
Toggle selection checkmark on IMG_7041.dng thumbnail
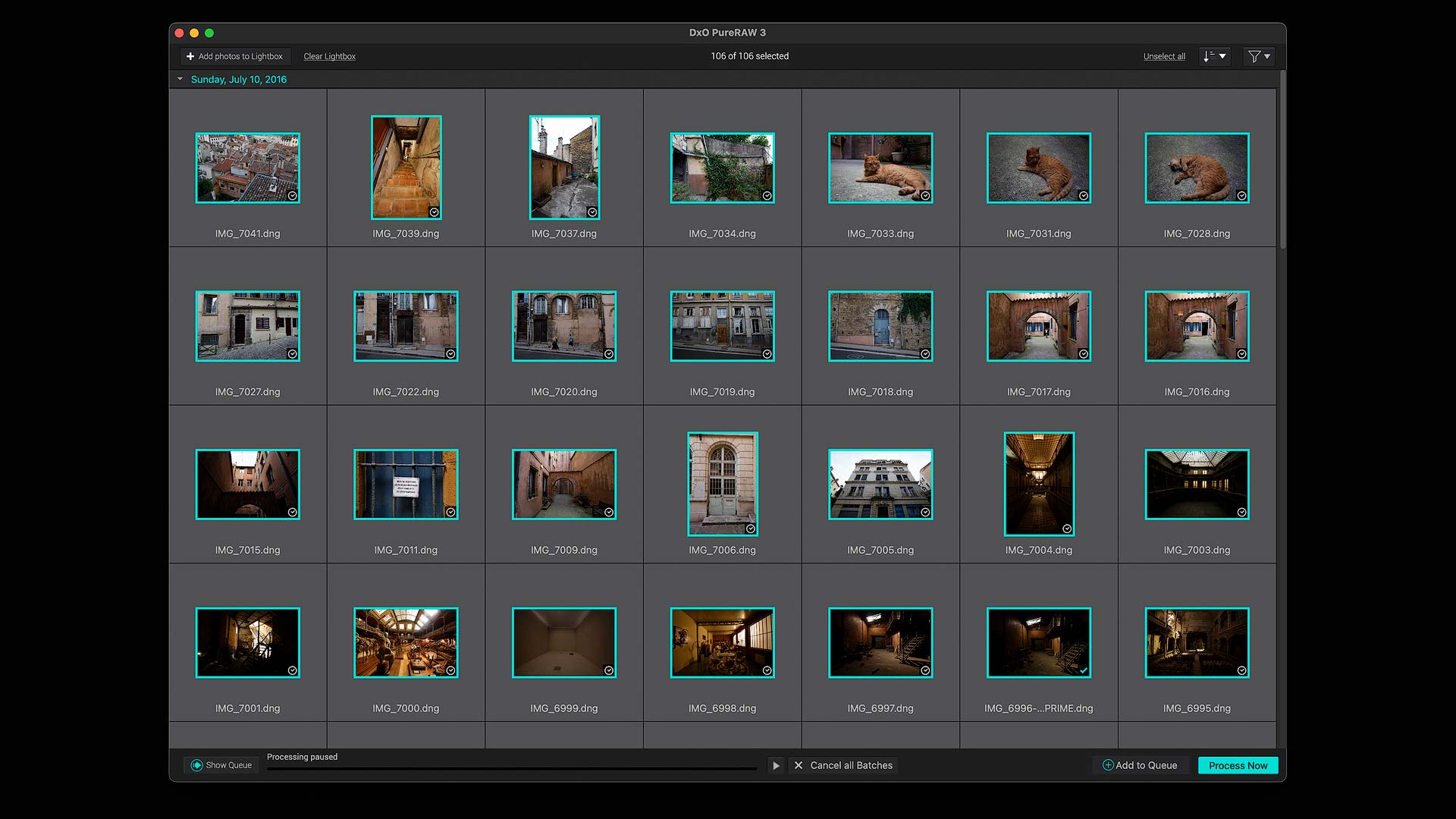[292, 196]
